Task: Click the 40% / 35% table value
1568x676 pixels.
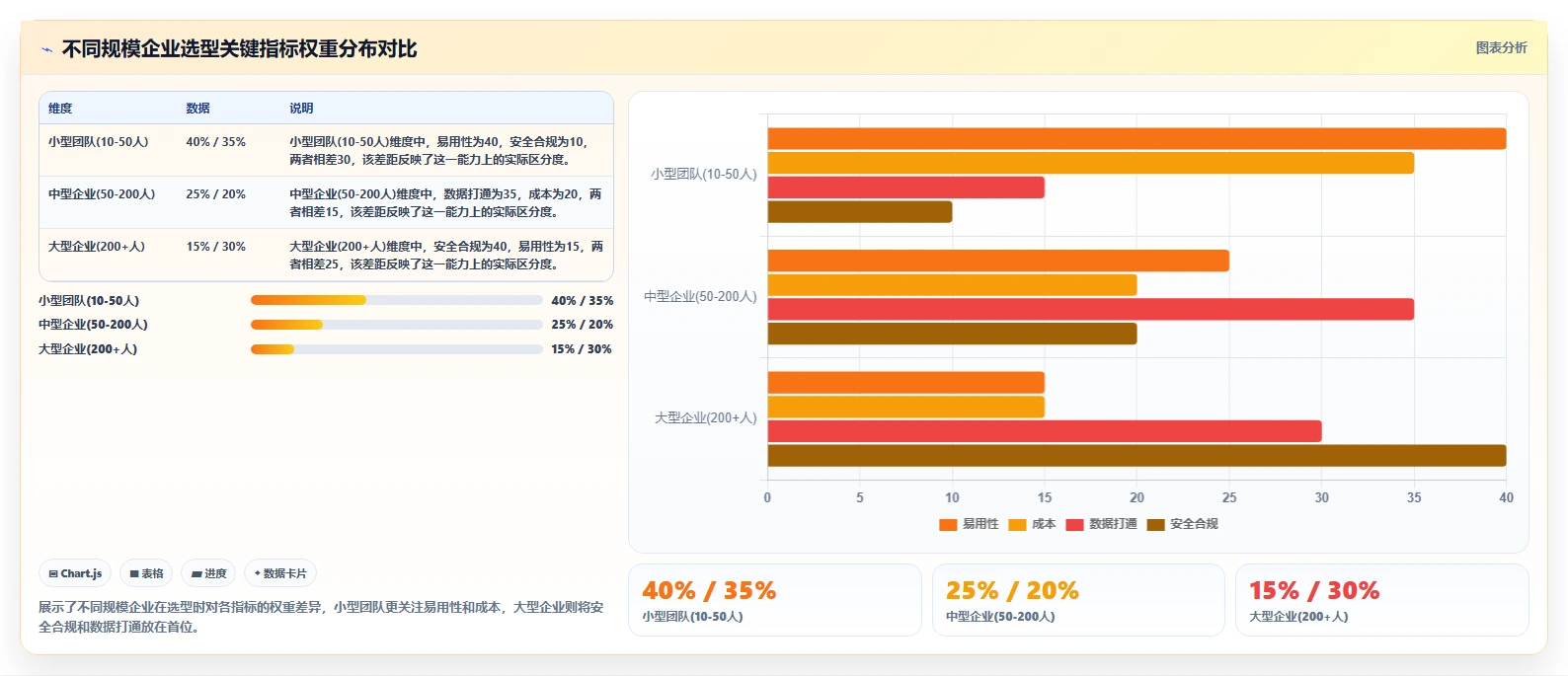Action: 215,142
